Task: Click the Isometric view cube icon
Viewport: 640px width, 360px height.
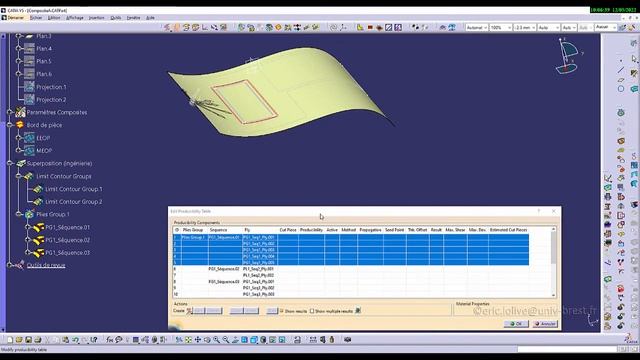Action: coord(254,340)
